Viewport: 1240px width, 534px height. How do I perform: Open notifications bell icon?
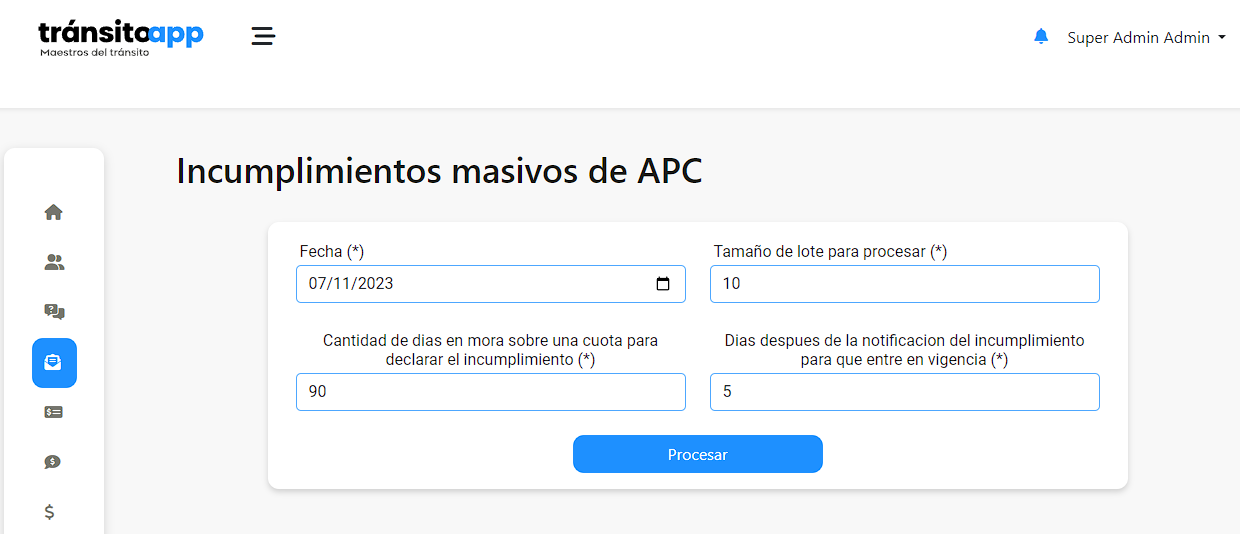(1041, 37)
